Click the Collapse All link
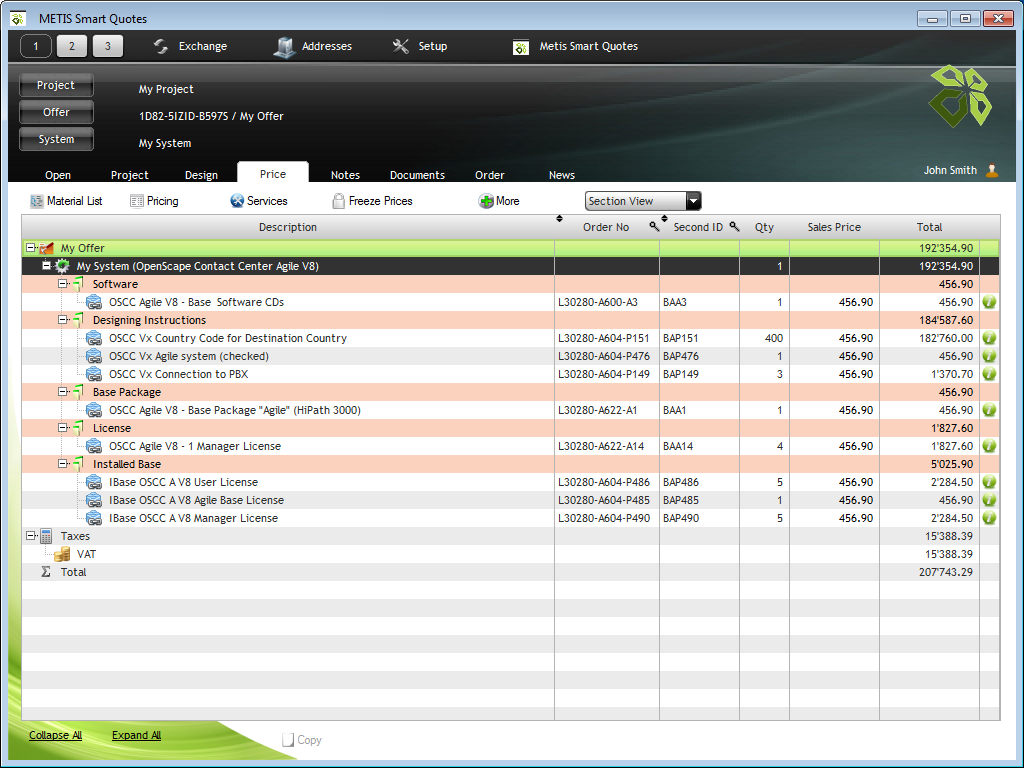The width and height of the screenshot is (1024, 768). (56, 735)
